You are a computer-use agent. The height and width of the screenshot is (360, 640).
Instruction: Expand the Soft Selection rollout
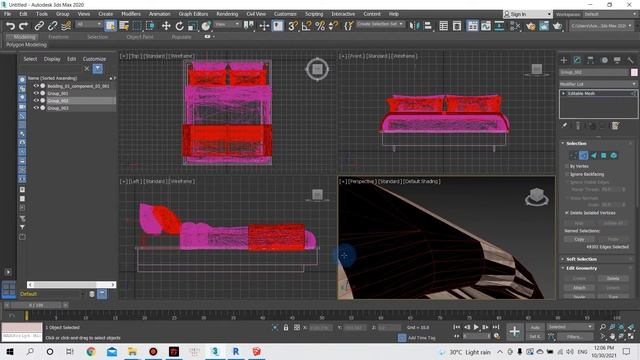coord(581,259)
